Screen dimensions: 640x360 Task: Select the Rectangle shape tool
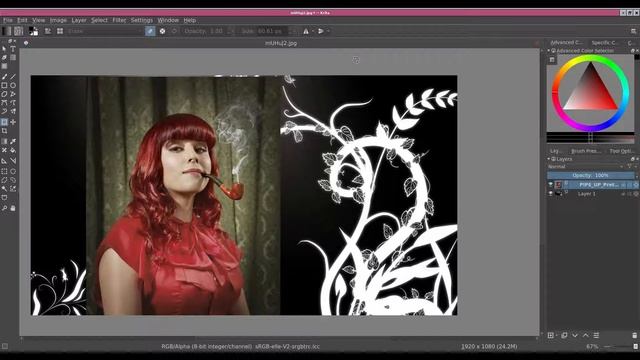(4, 85)
